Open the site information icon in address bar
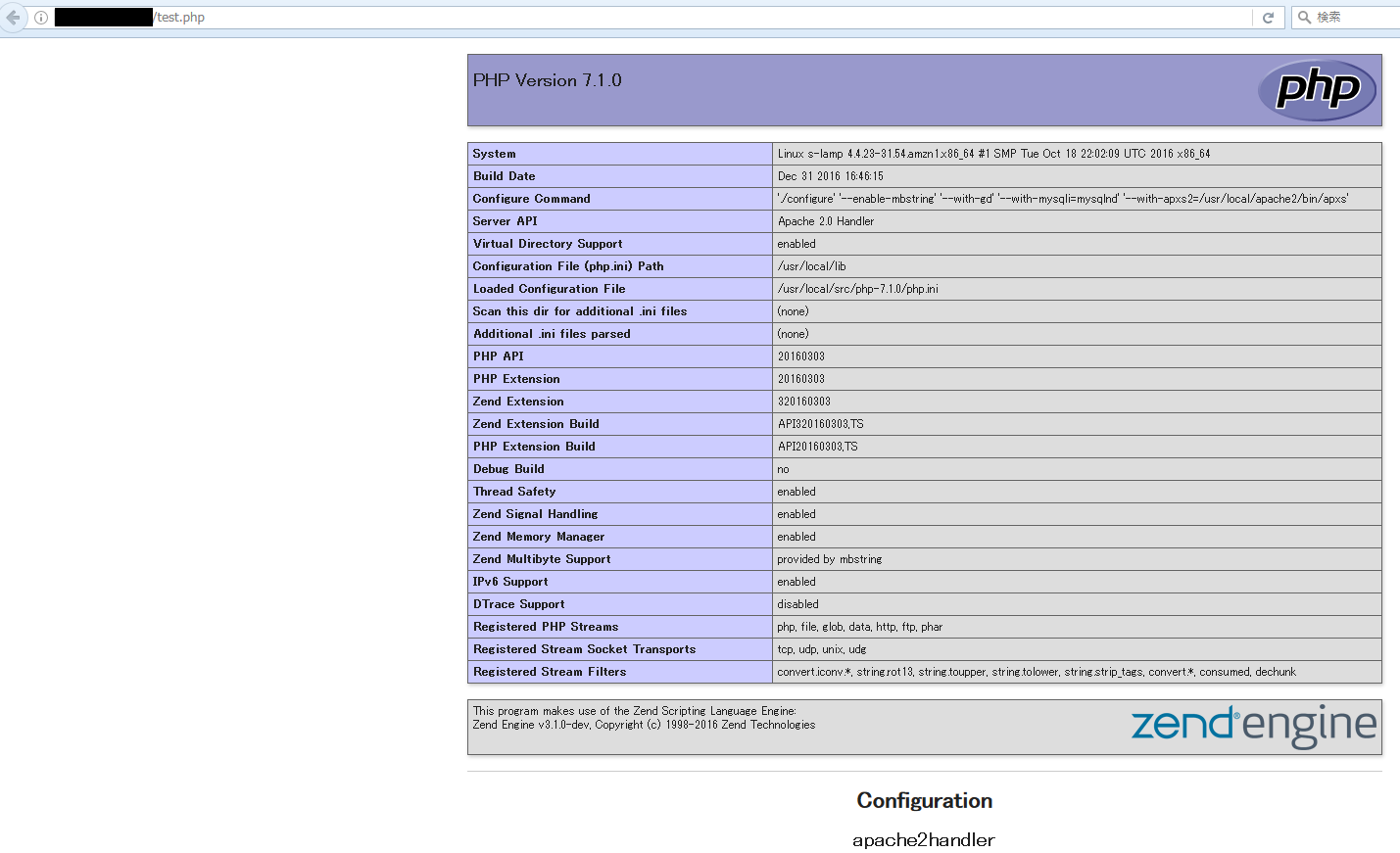 (41, 18)
